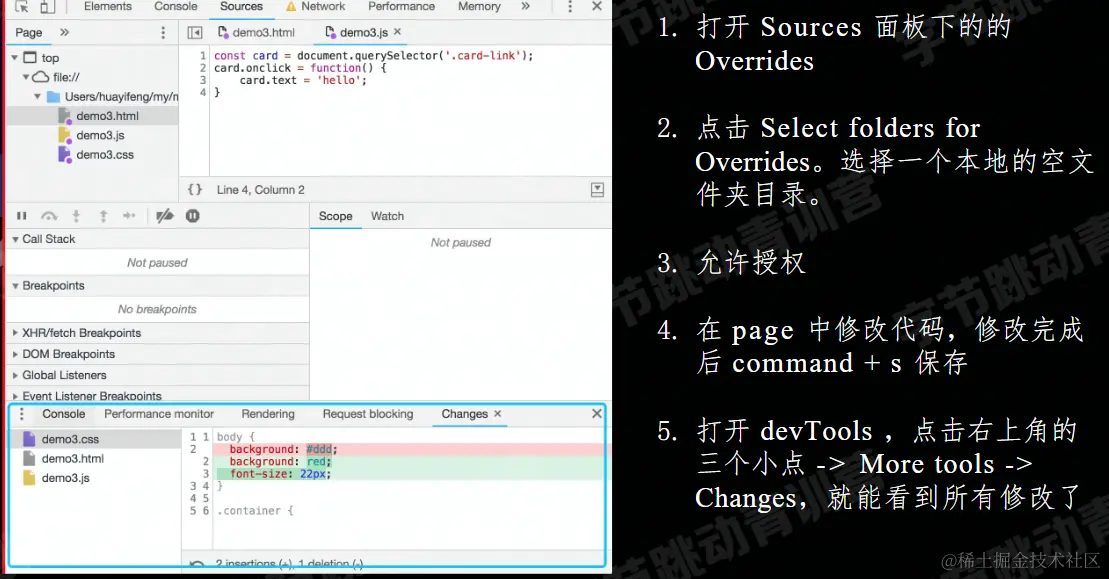The height and width of the screenshot is (579, 1109).
Task: Close the Changes drawer tab
Action: click(497, 414)
